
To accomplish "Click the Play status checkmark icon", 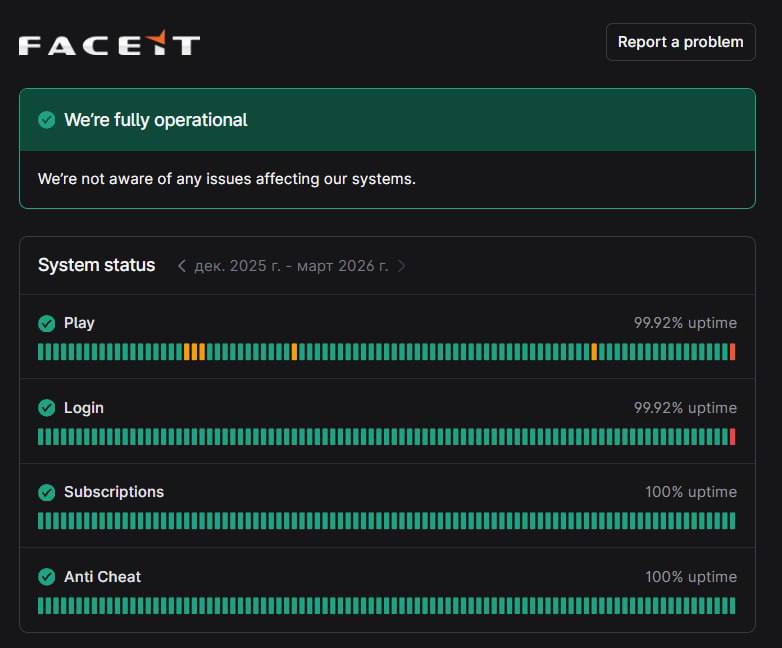I will (46, 323).
